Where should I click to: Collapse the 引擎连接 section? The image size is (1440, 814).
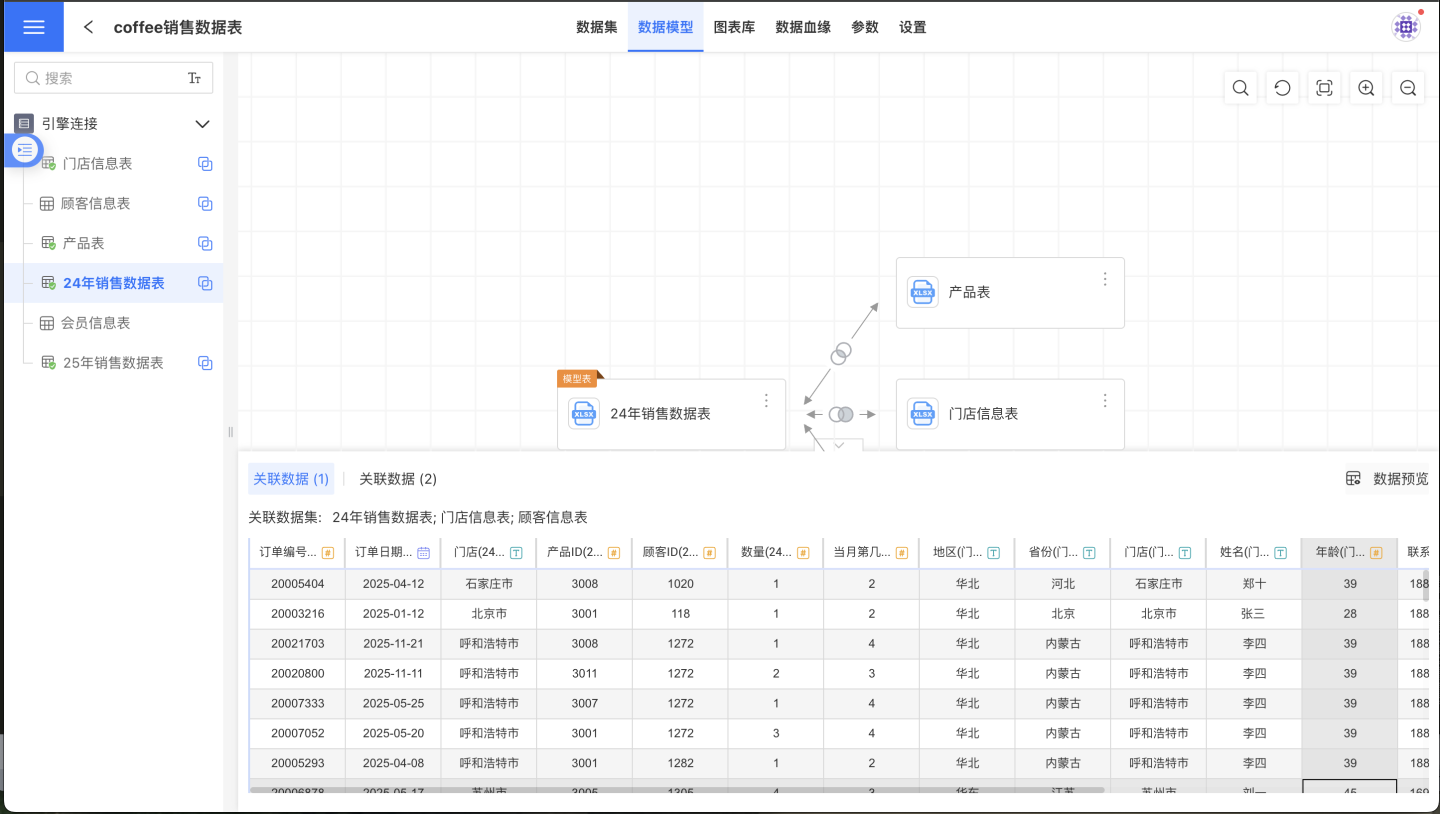(x=202, y=124)
